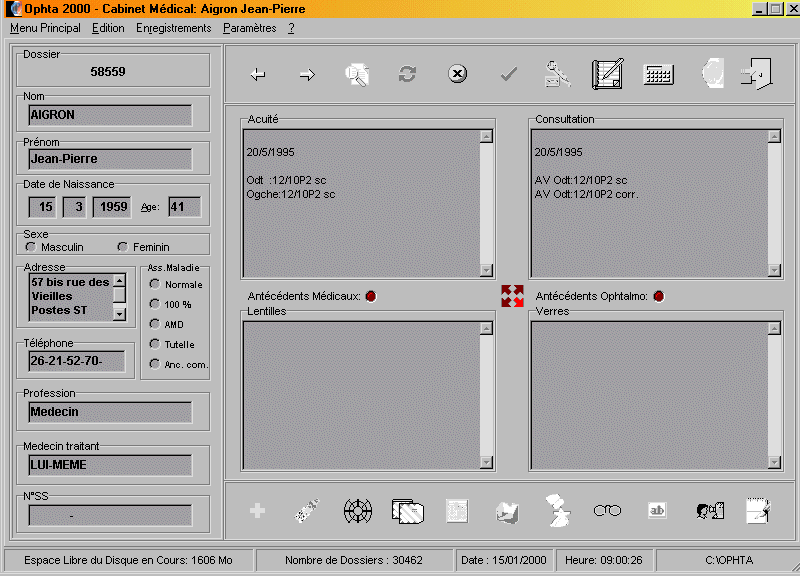
Task: Click the Téléphone number field
Action: click(77, 361)
